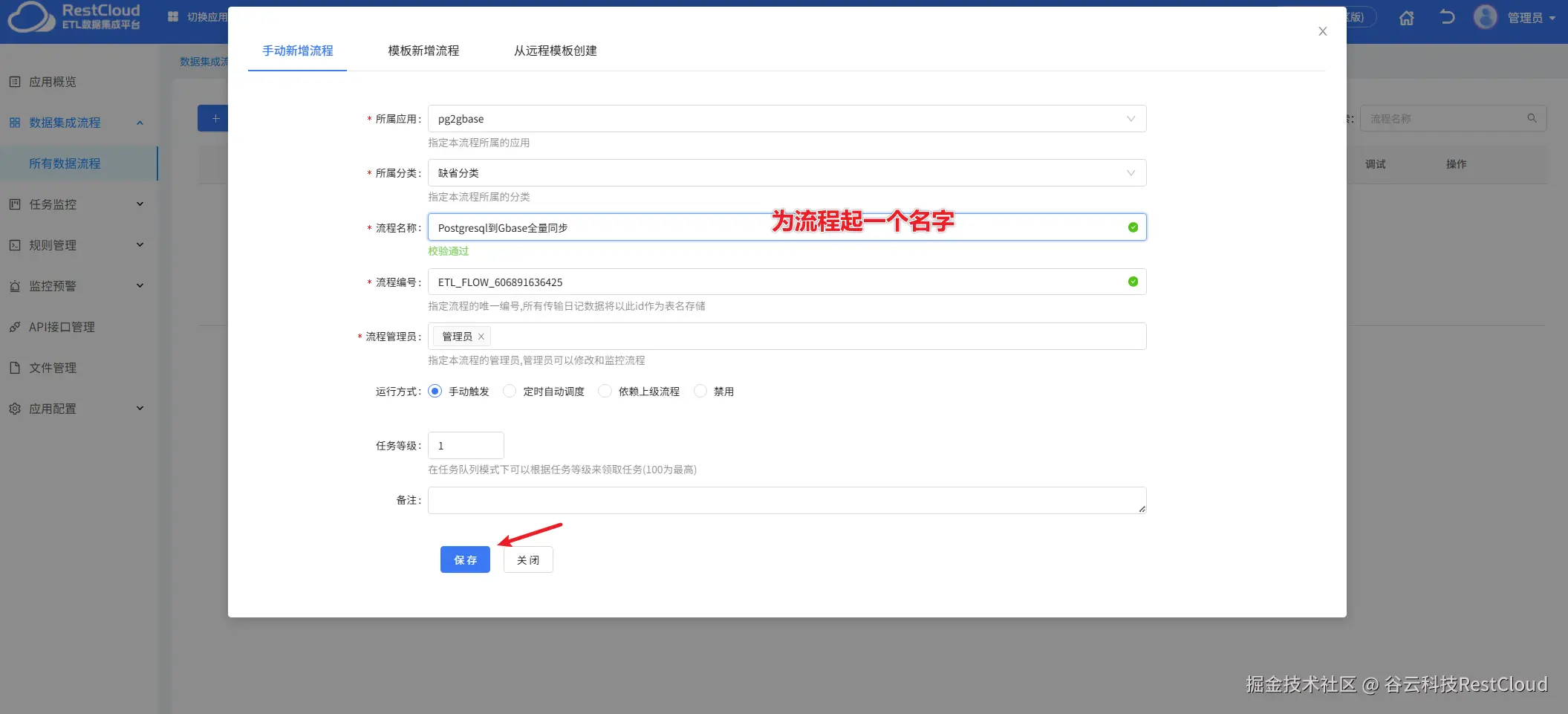Click the undo arrow icon in header
Screen dimensions: 1568x714
click(x=1446, y=16)
